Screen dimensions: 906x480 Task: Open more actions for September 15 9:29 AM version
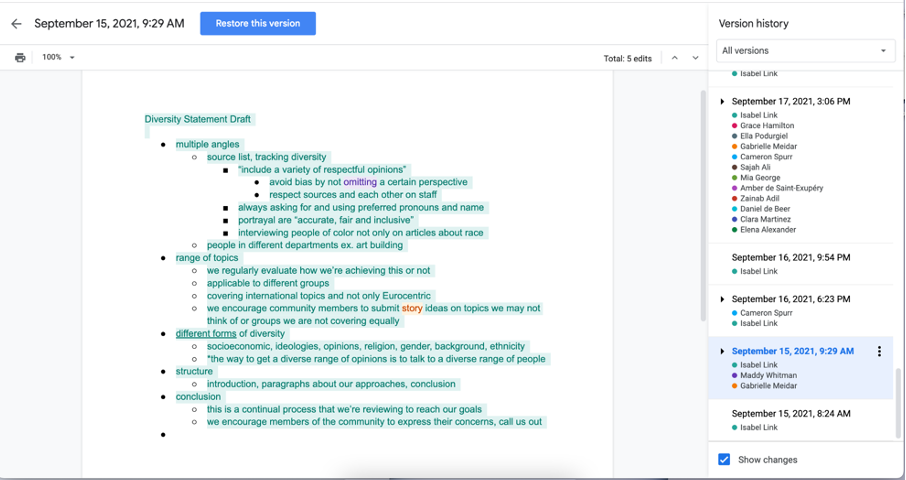879,351
